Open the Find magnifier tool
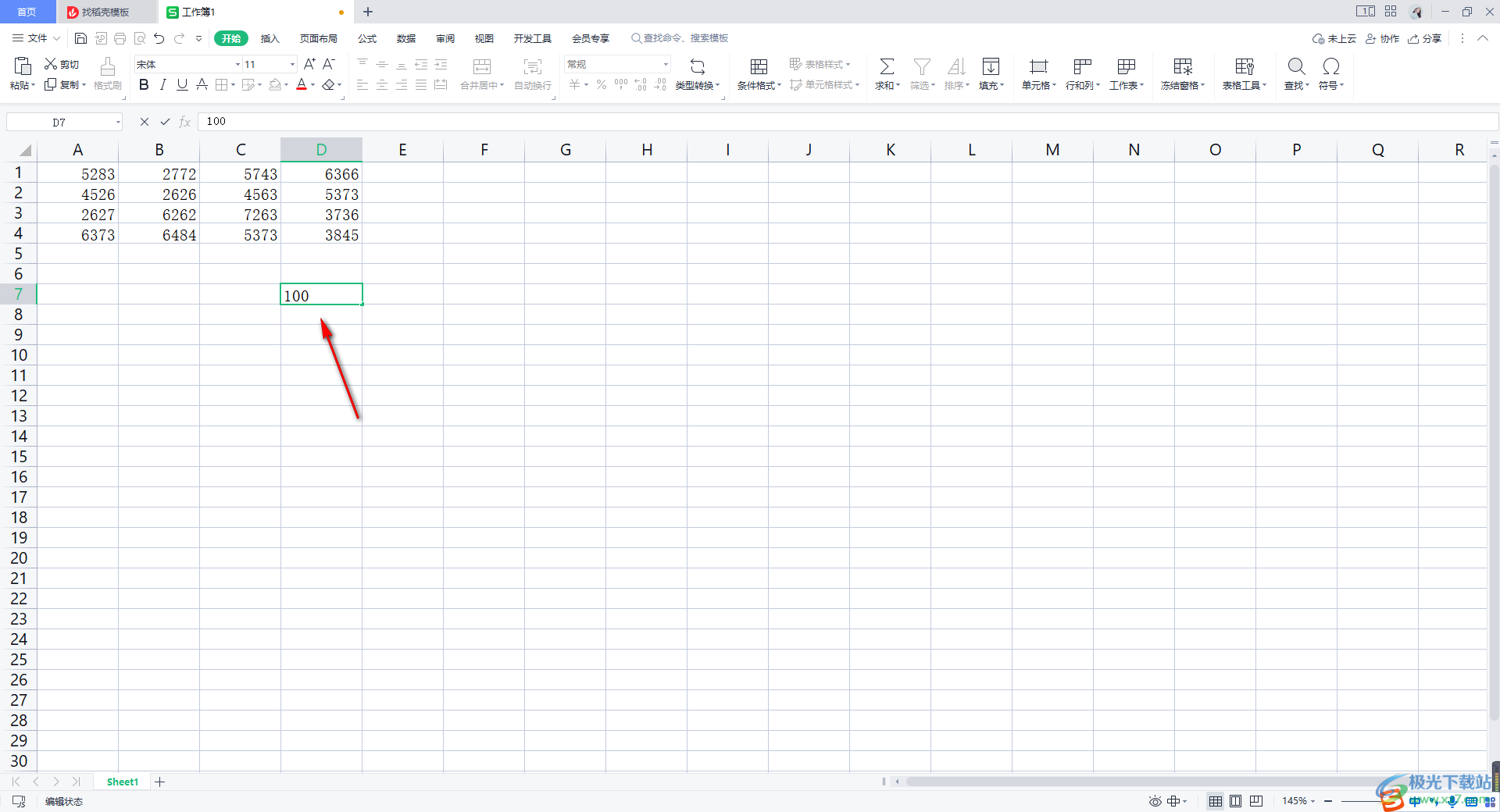Viewport: 1500px width, 812px height. [1296, 66]
